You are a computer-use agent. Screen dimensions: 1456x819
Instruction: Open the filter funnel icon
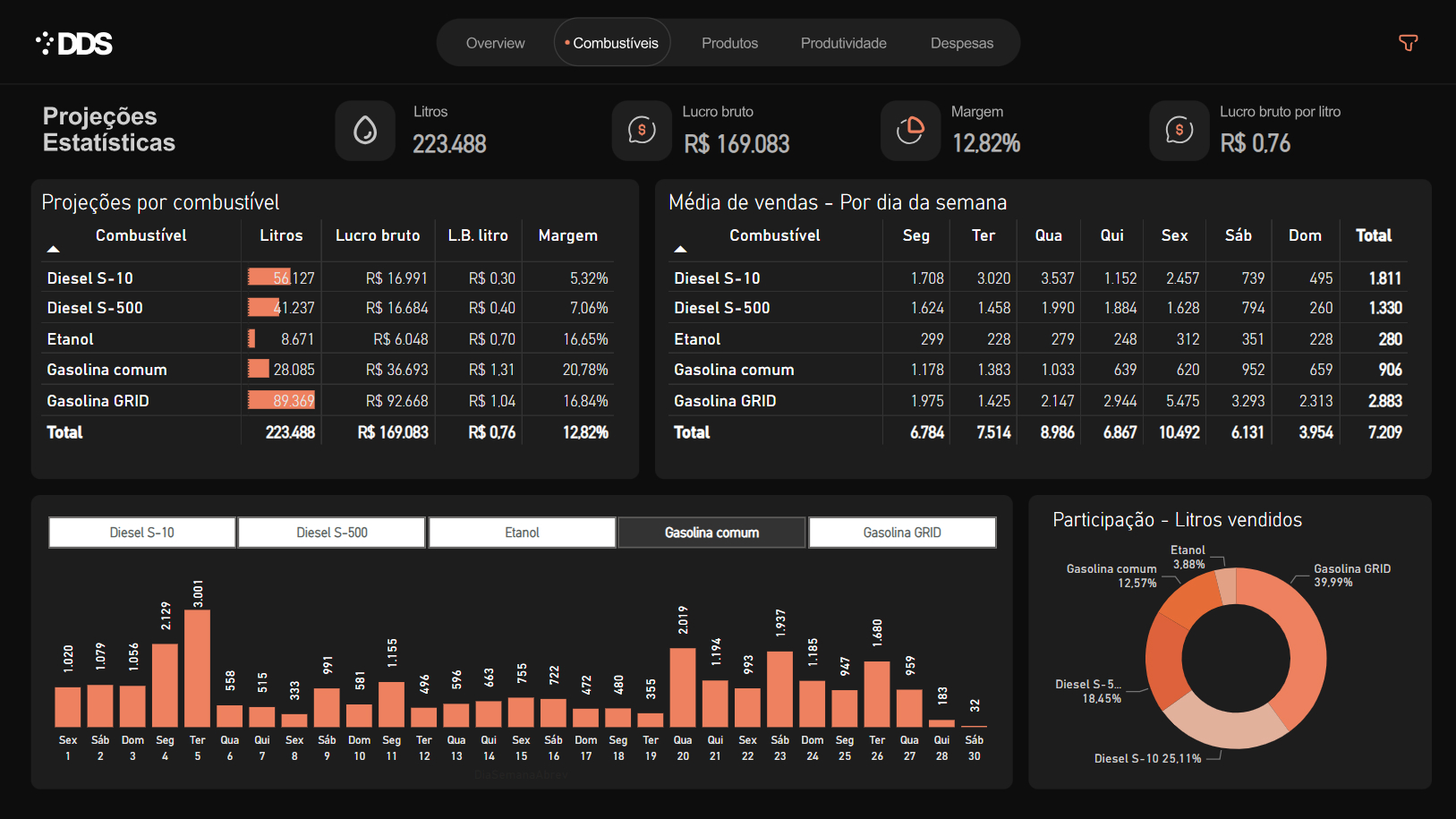coord(1408,43)
